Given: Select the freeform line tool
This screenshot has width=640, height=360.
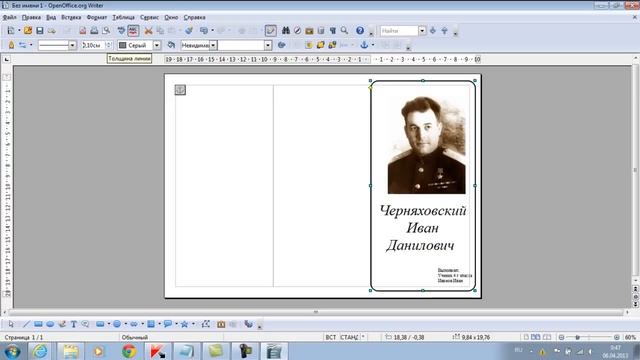Looking at the screenshot, I should coord(62,324).
